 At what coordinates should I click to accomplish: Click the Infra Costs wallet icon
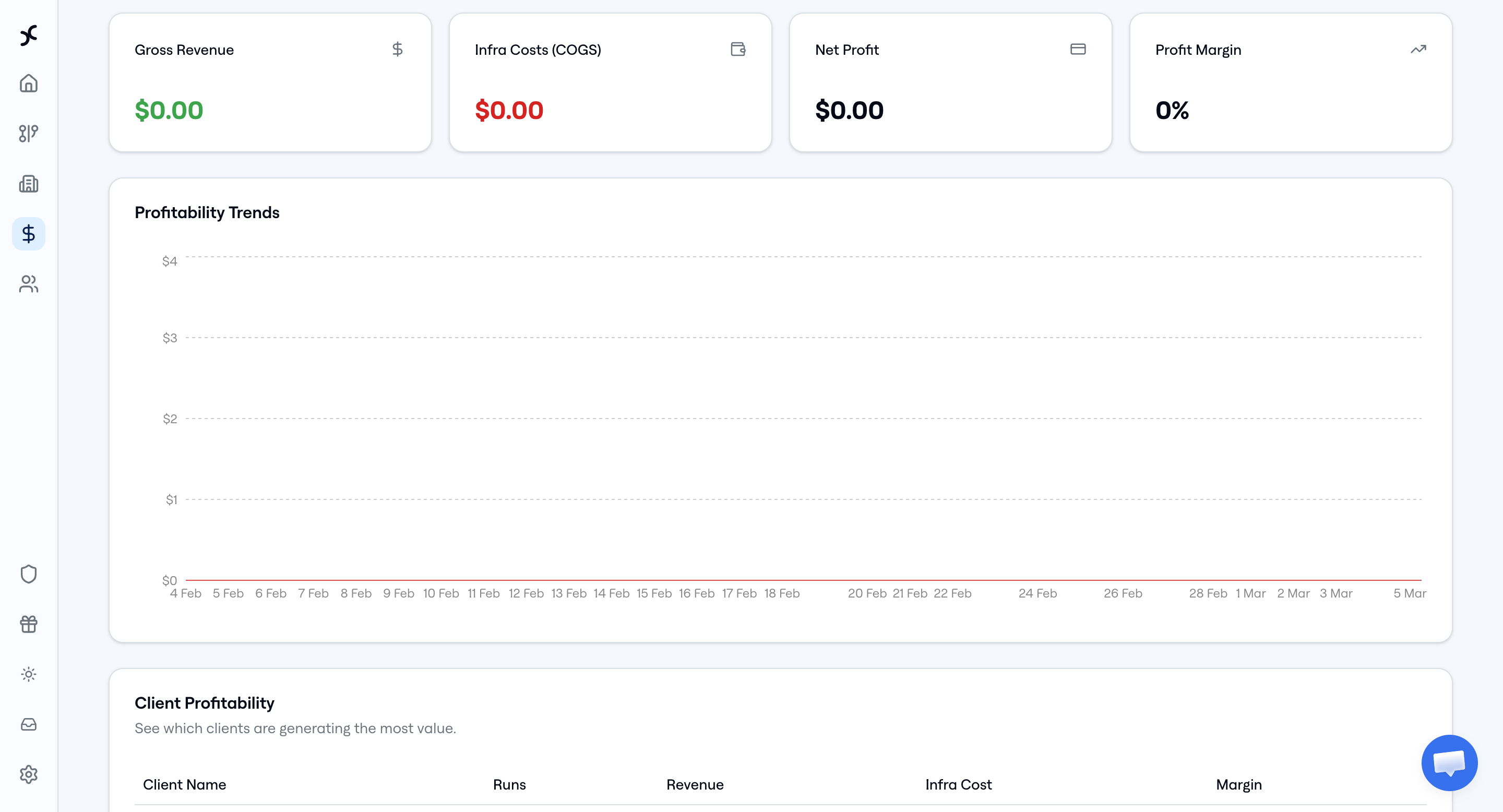click(737, 49)
